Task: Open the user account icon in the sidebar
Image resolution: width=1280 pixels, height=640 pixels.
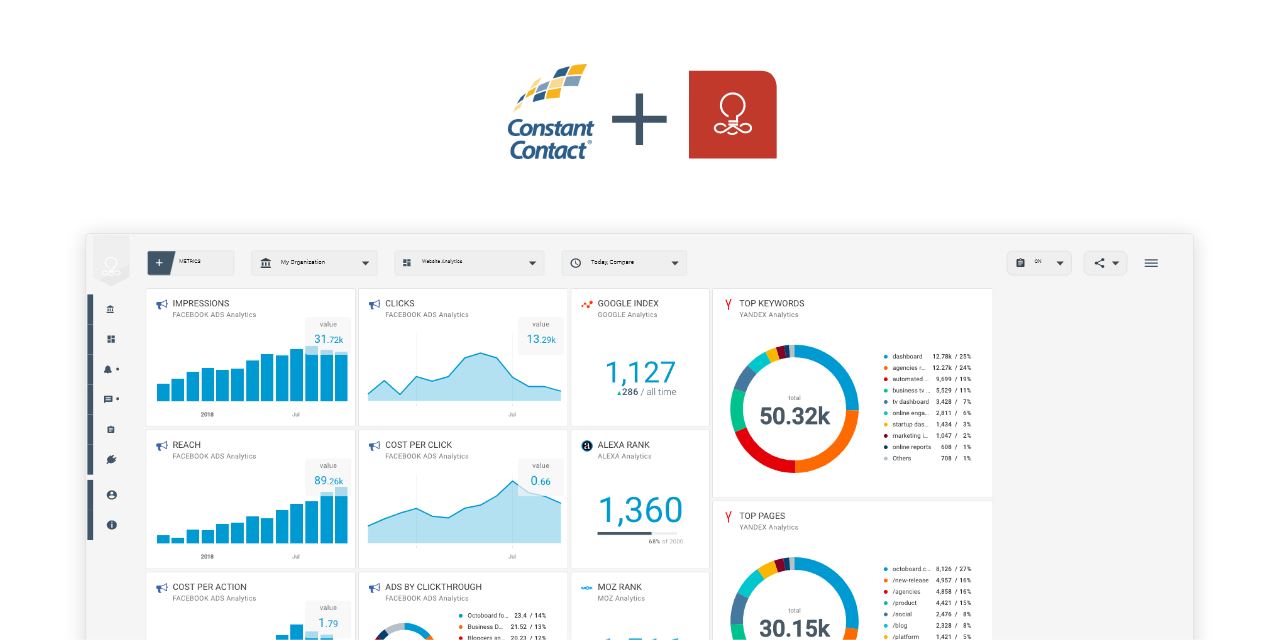Action: pyautogui.click(x=111, y=495)
